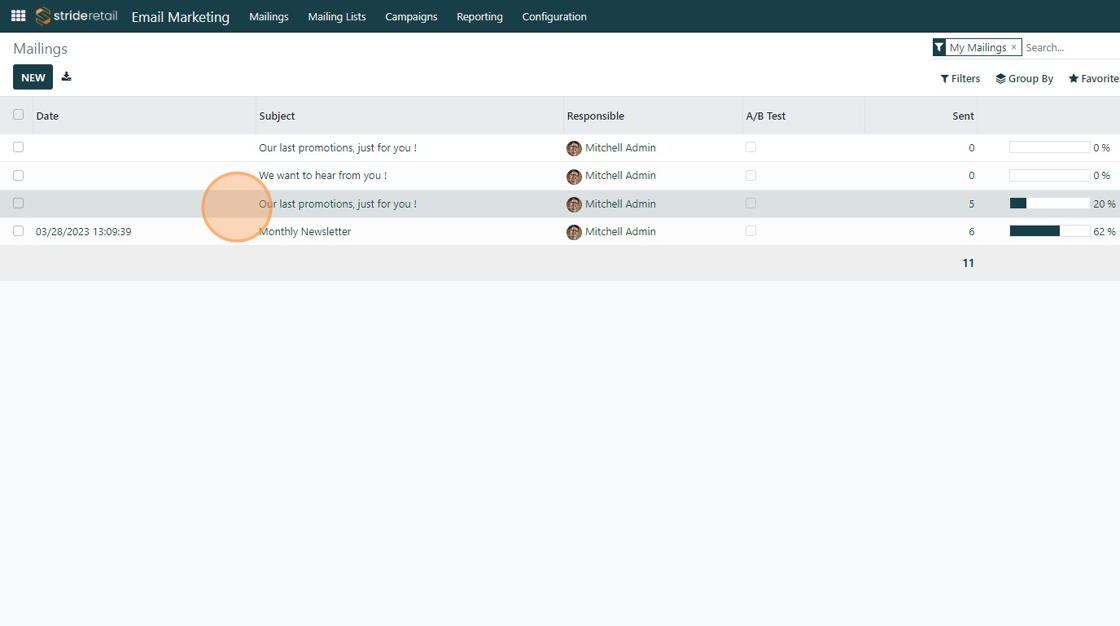The width and height of the screenshot is (1120, 626).
Task: Click the Strideretail logo
Action: point(76,16)
